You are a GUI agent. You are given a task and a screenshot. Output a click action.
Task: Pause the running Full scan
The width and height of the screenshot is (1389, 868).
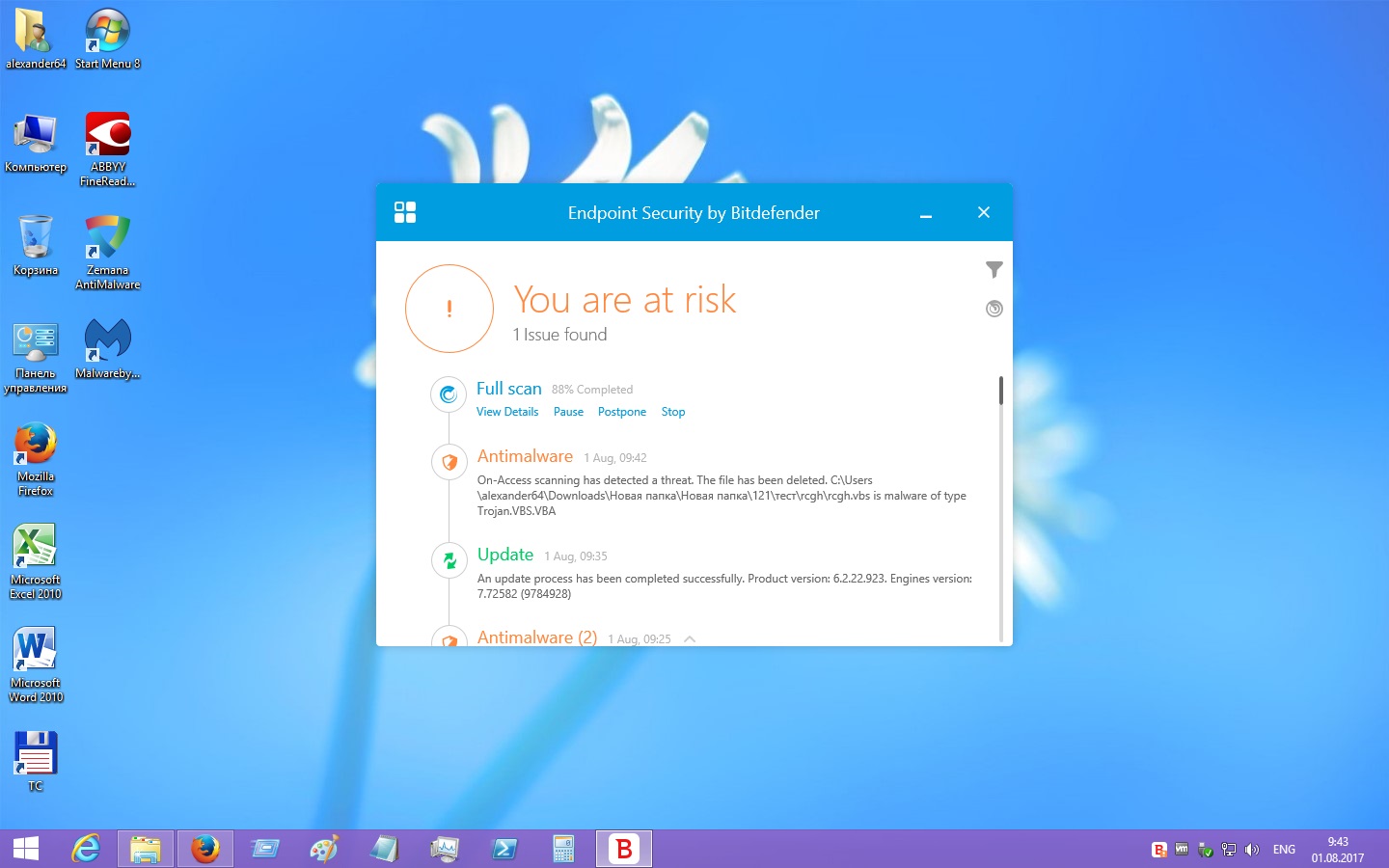[568, 412]
